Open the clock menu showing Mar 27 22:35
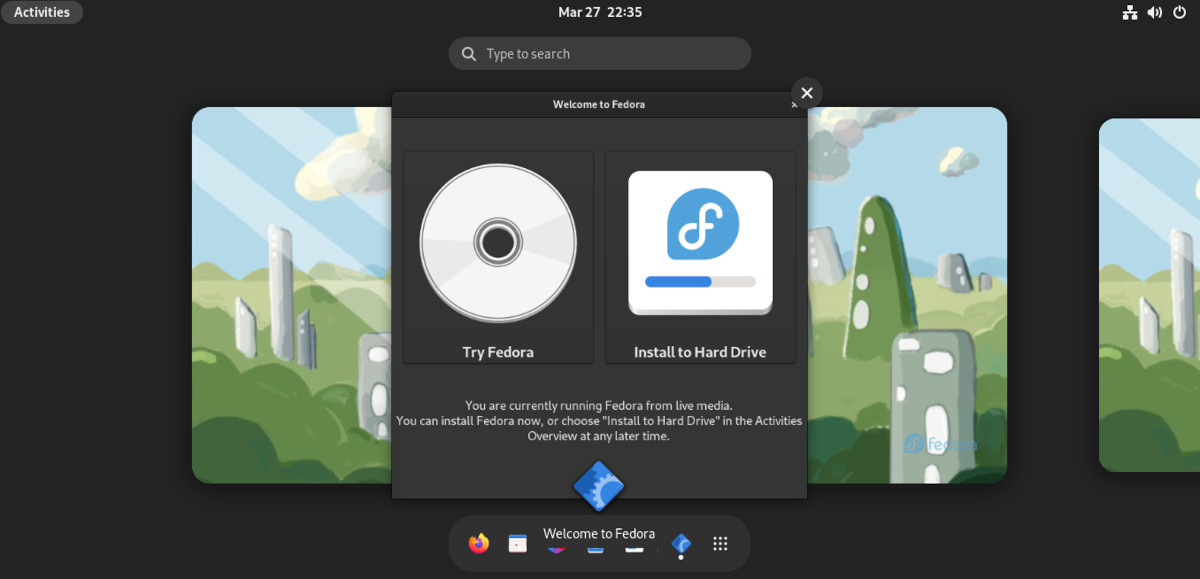Image resolution: width=1200 pixels, height=579 pixels. [600, 12]
